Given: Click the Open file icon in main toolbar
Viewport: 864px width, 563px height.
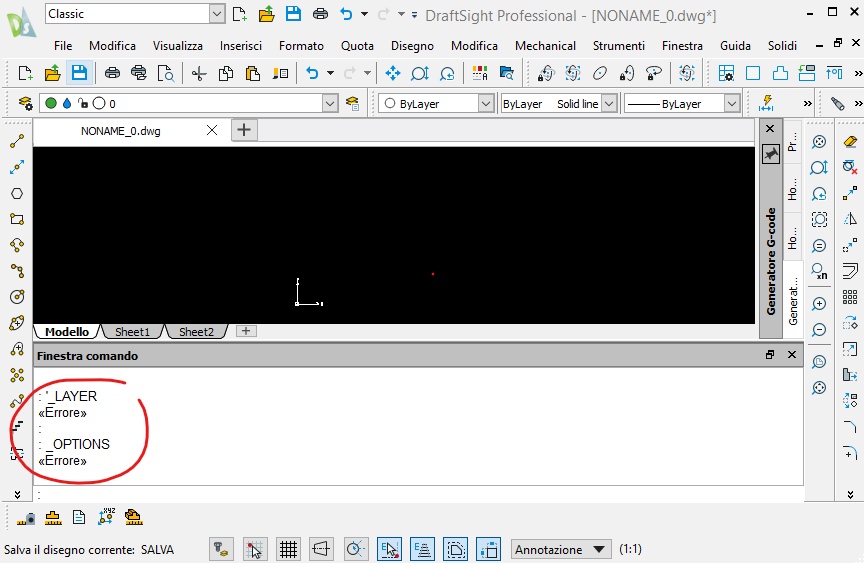Looking at the screenshot, I should pos(52,73).
